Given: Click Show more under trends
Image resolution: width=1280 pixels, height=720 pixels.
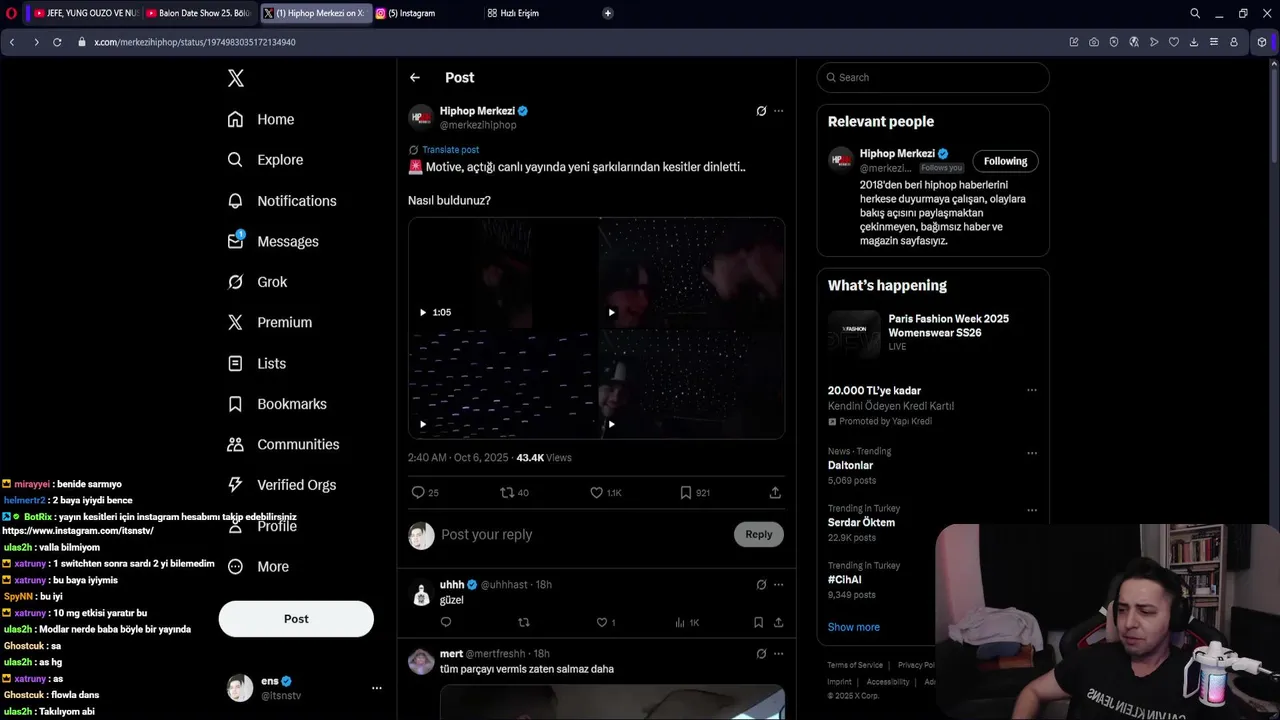Looking at the screenshot, I should [854, 627].
